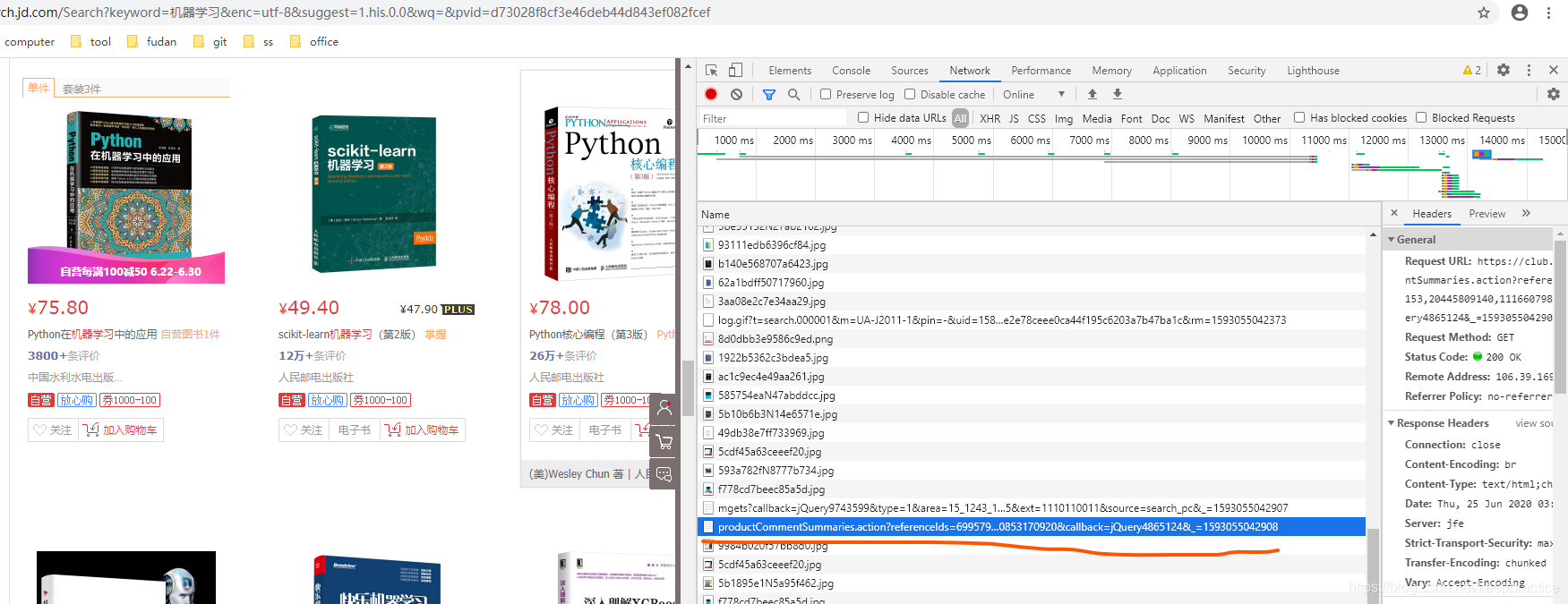Open 3800+条评价 reviews link
The width and height of the screenshot is (1568, 604).
coord(64,355)
